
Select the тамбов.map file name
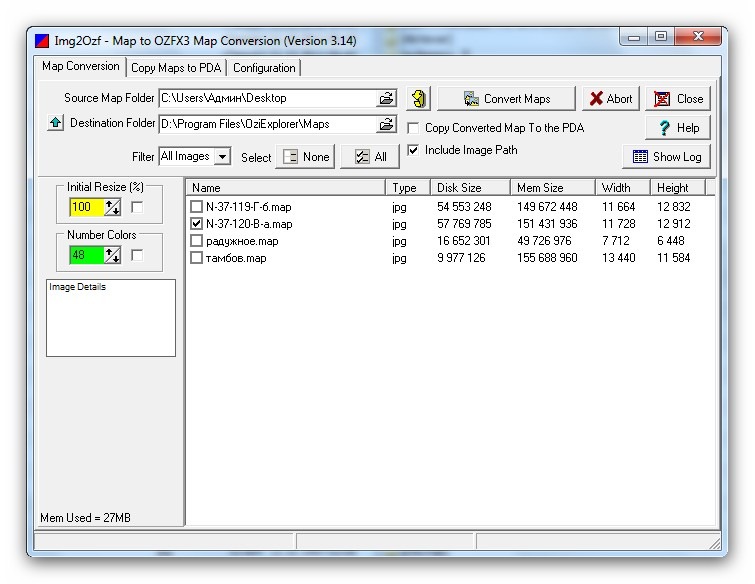236,258
